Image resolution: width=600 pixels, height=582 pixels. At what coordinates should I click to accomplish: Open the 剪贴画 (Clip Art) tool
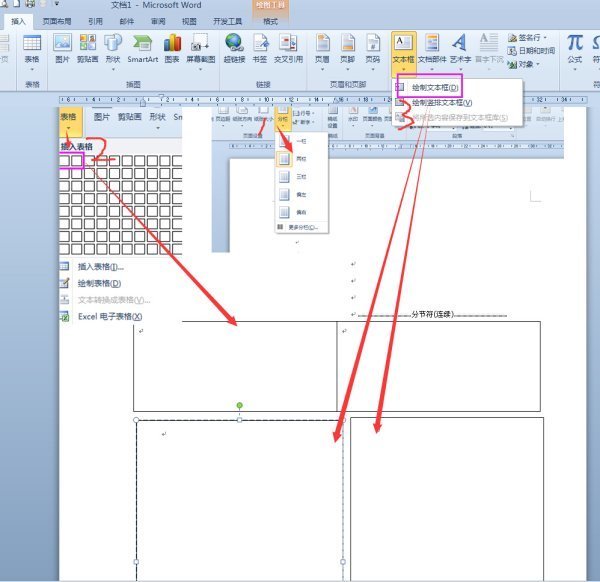pyautogui.click(x=87, y=48)
